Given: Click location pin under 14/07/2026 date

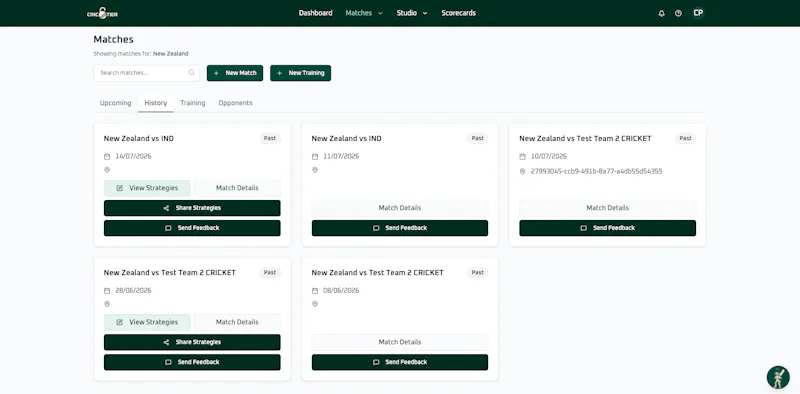Looking at the screenshot, I should pyautogui.click(x=107, y=170).
